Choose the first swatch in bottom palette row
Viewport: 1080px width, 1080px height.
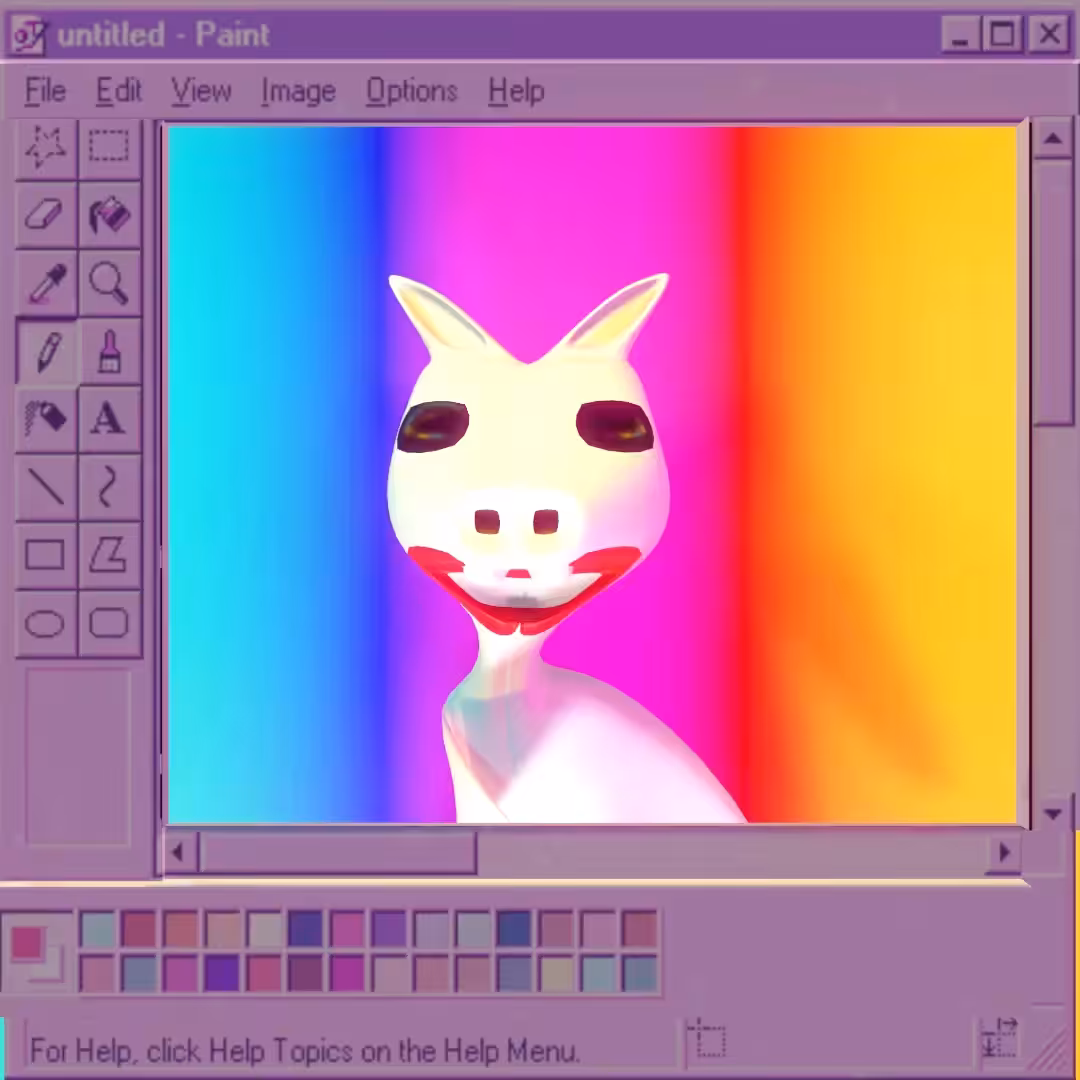point(98,973)
